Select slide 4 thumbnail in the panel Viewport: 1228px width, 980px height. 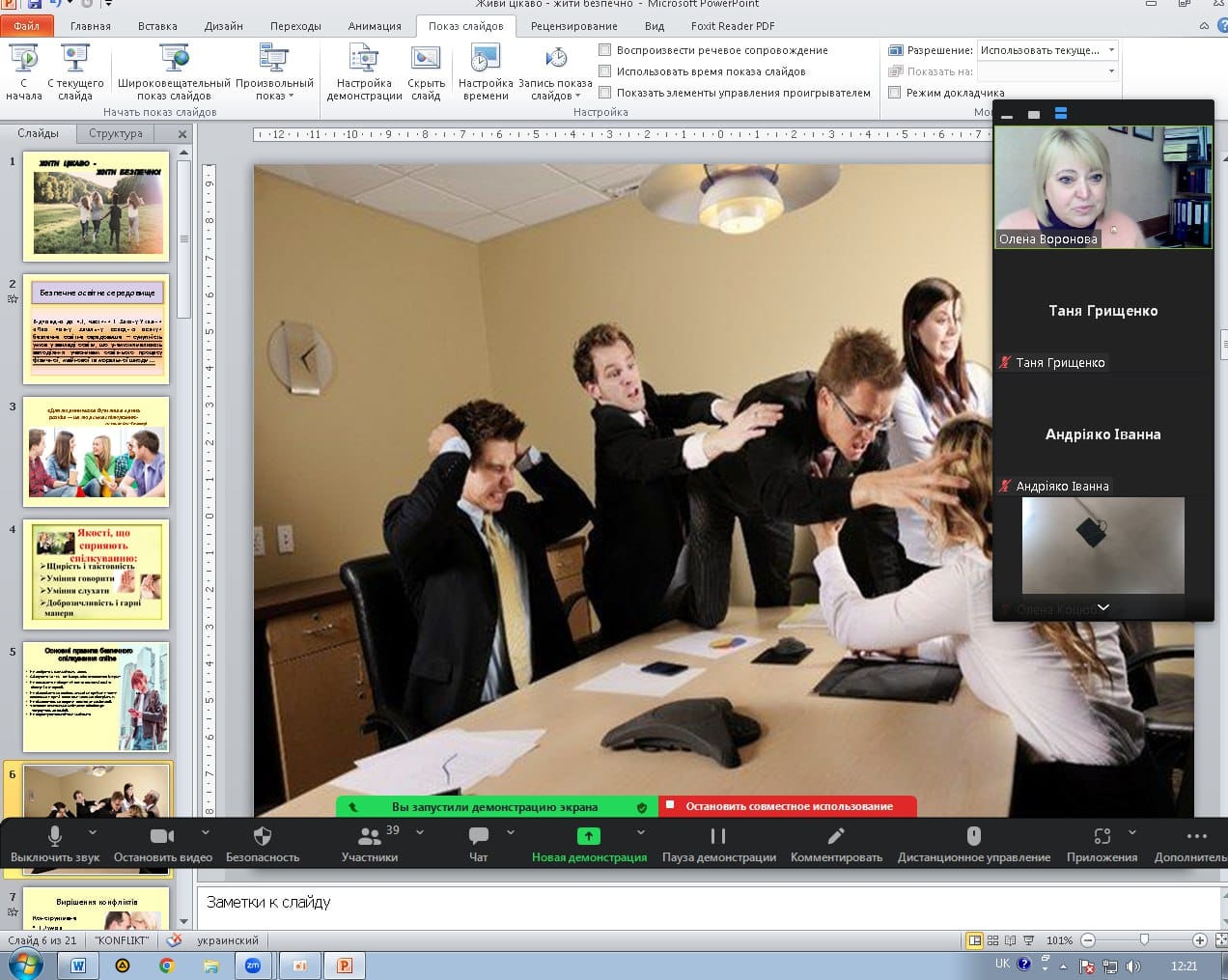pyautogui.click(x=96, y=574)
